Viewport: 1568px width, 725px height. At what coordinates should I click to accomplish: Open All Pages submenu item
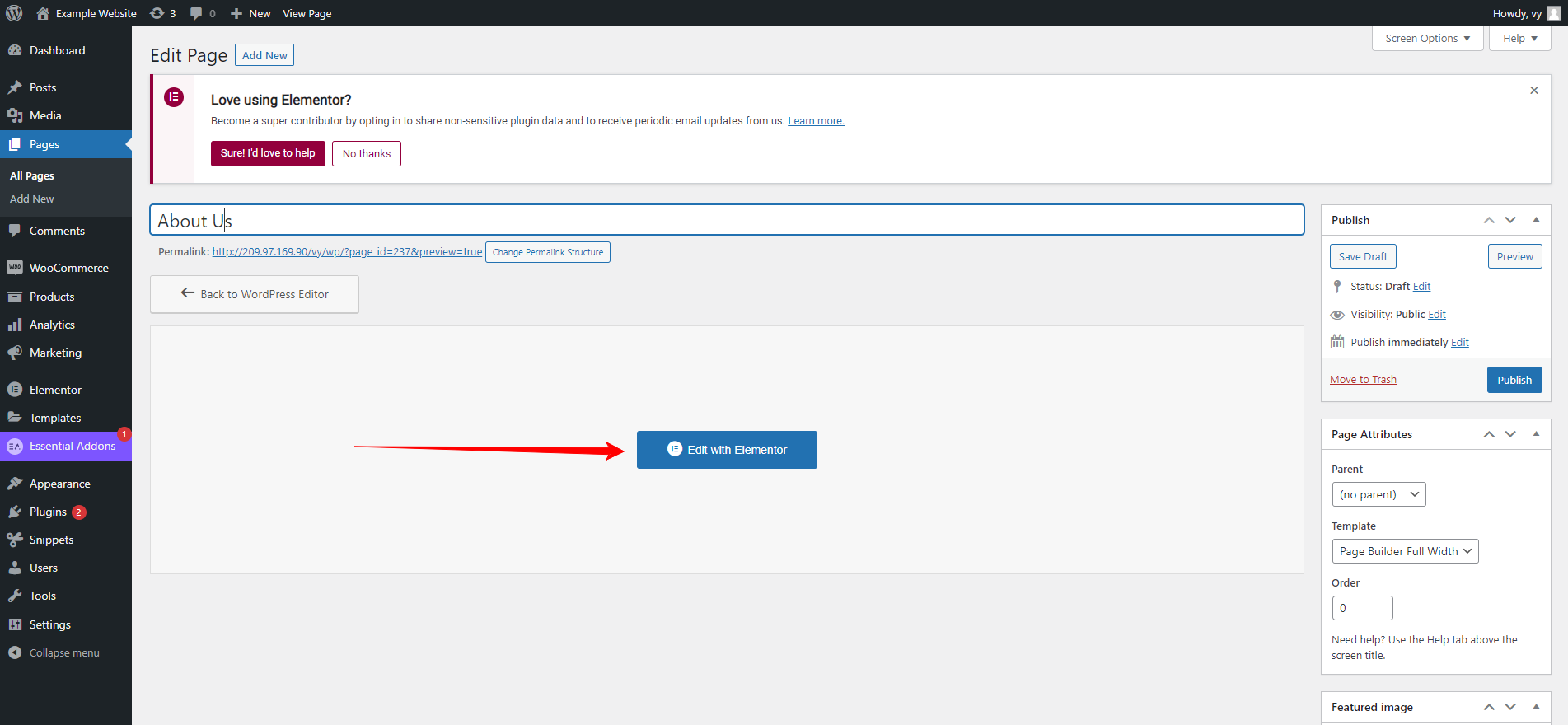[32, 175]
